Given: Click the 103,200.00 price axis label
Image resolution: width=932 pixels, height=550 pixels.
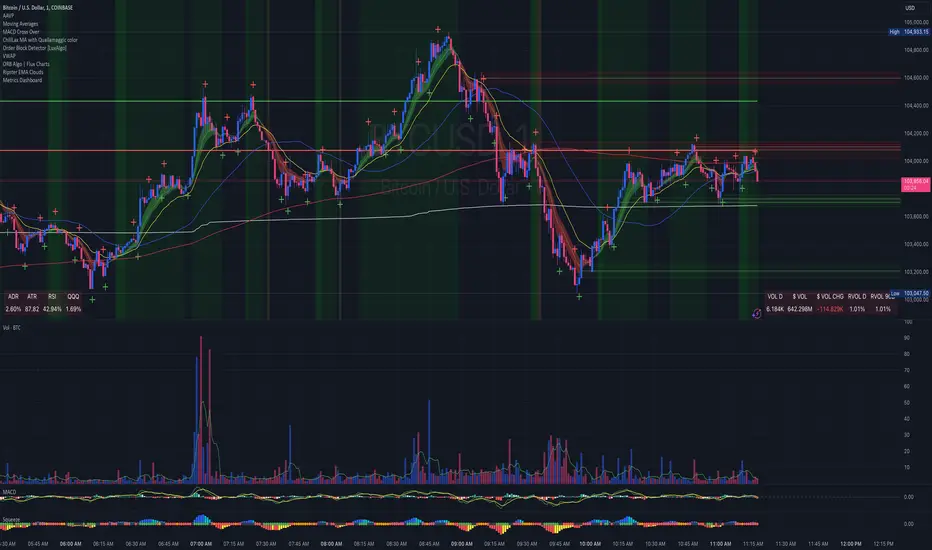Looking at the screenshot, I should coord(916,272).
